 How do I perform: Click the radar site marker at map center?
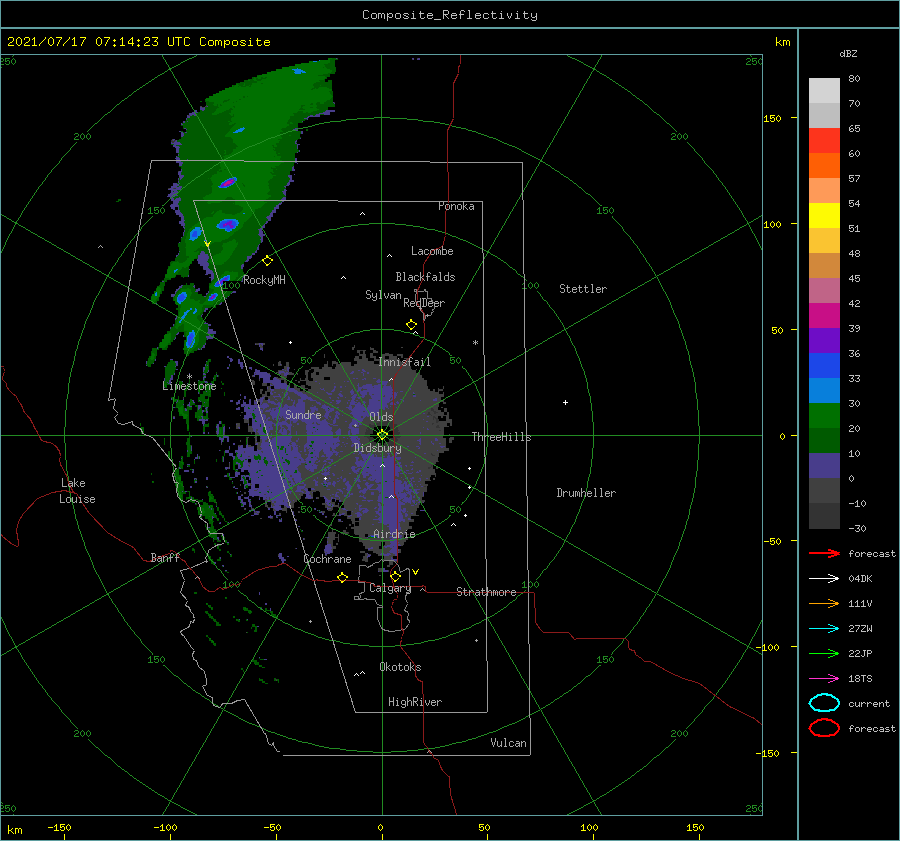pyautogui.click(x=382, y=435)
